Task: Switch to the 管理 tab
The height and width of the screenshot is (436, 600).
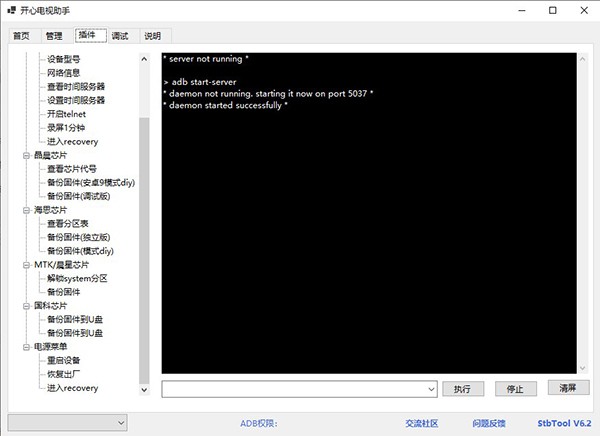Action: coord(54,36)
